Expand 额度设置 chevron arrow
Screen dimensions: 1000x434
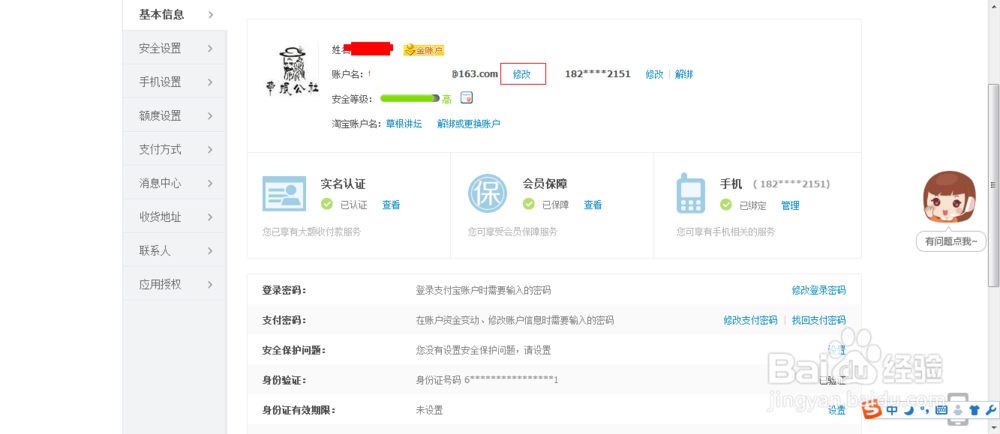(x=210, y=116)
